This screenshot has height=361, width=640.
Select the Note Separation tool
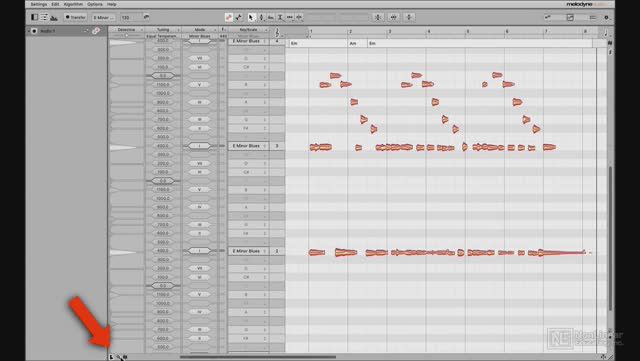click(299, 17)
